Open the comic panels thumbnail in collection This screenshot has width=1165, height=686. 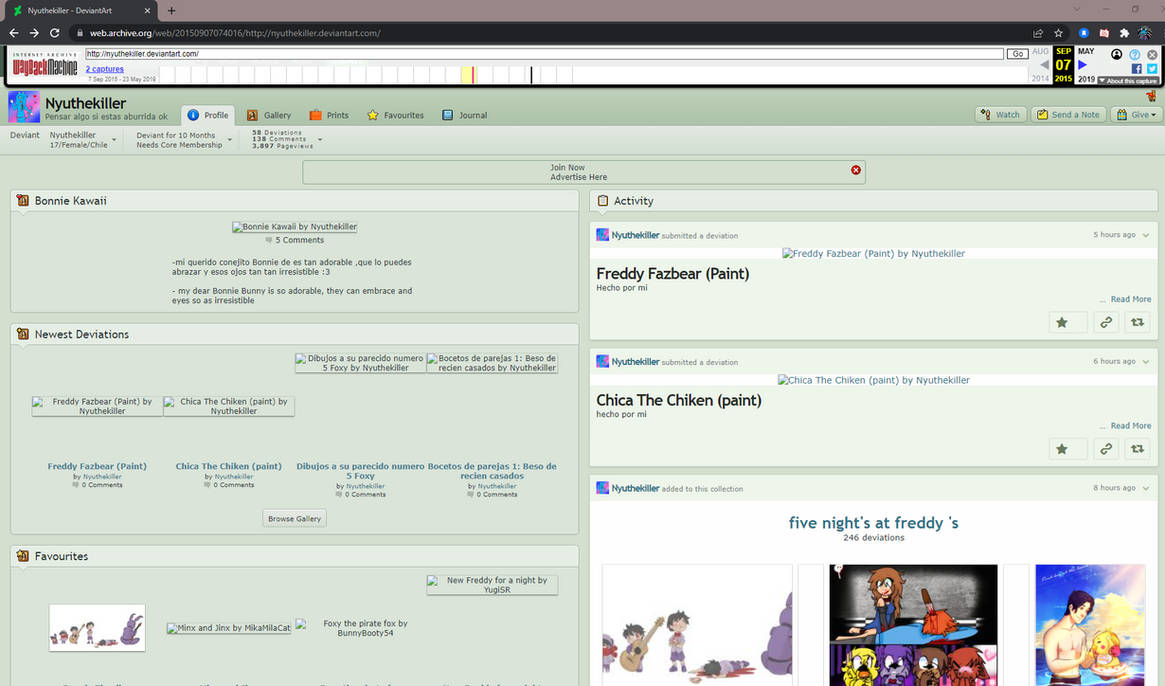coord(913,625)
